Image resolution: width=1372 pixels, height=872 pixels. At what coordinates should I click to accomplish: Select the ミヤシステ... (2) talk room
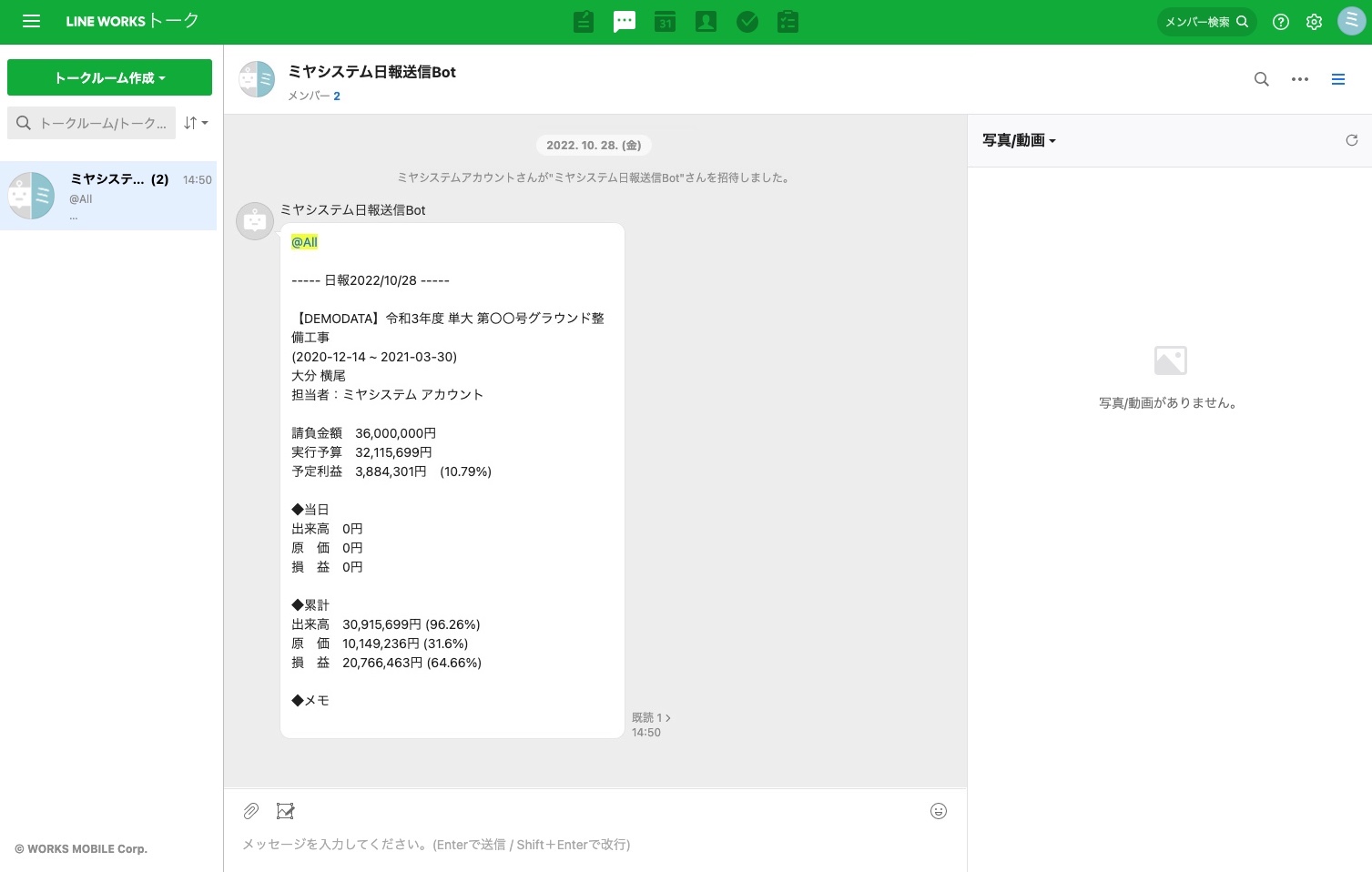point(108,196)
